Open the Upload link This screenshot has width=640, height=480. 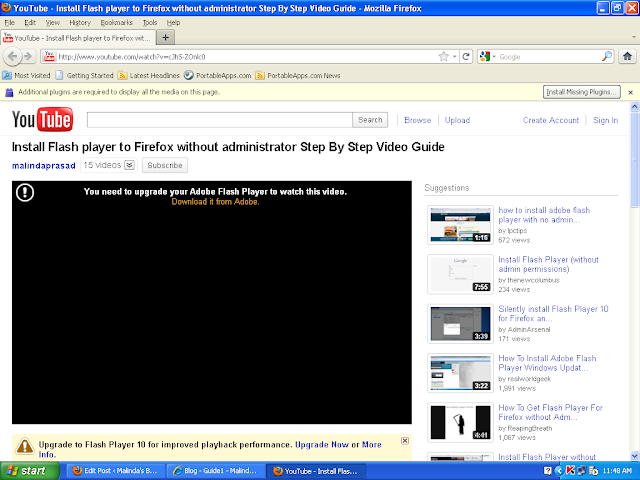click(457, 120)
